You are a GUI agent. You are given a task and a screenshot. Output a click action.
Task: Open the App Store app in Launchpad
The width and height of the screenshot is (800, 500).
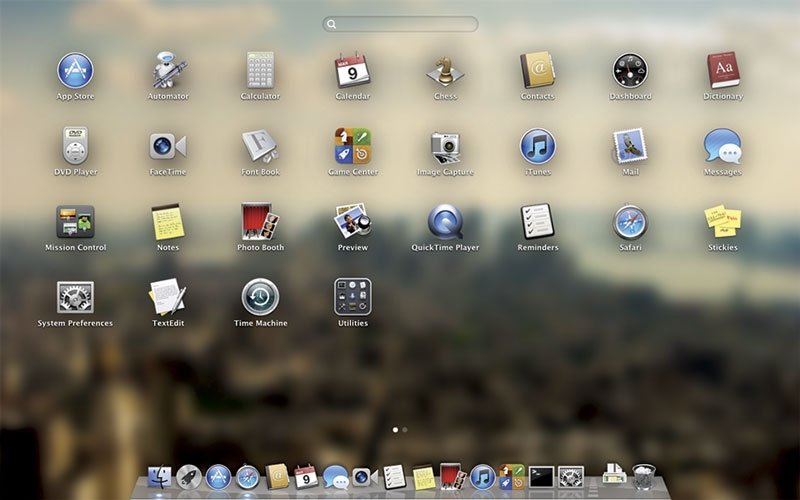coord(75,70)
